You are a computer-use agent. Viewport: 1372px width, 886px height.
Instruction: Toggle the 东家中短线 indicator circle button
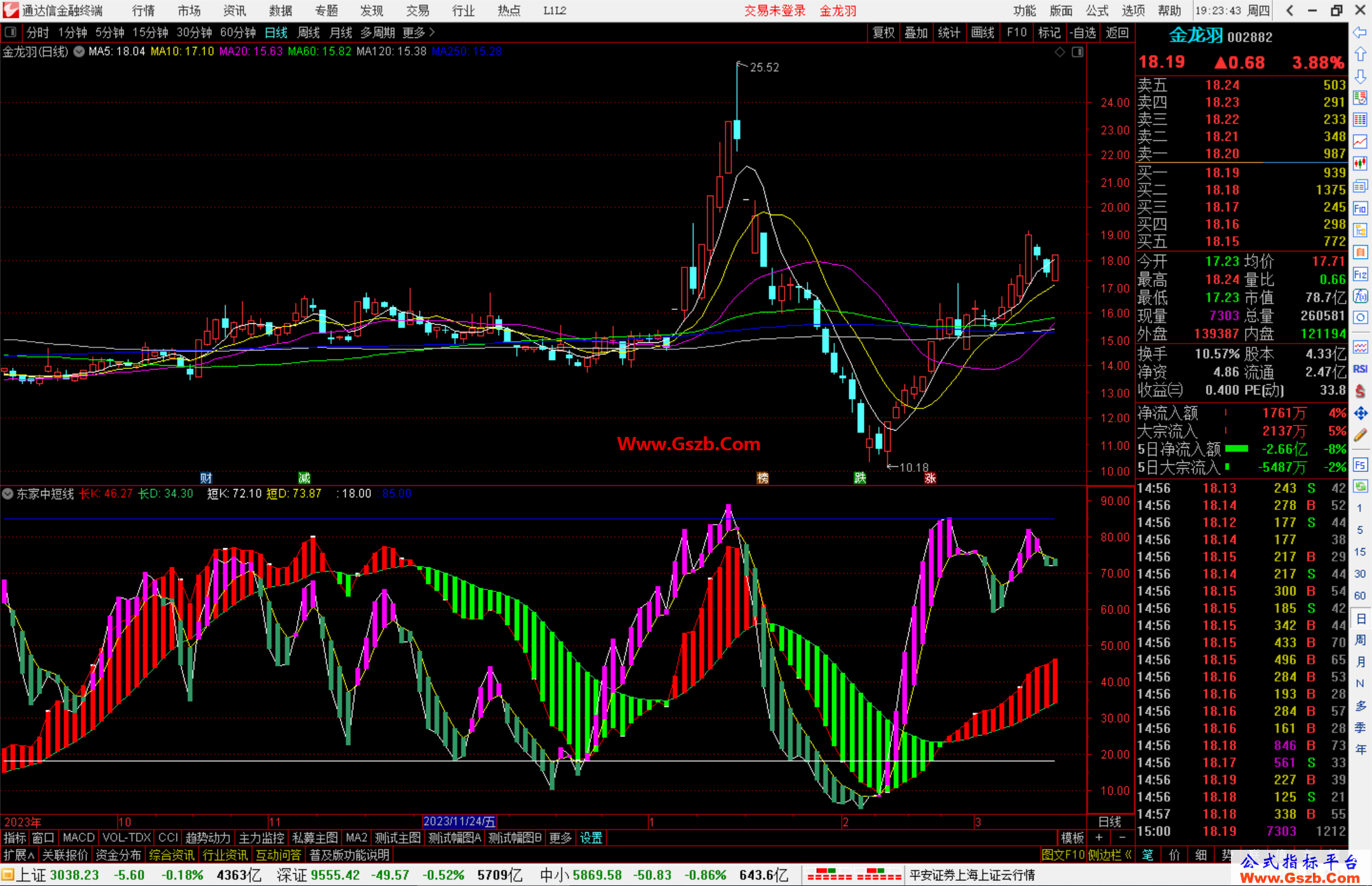click(x=8, y=493)
